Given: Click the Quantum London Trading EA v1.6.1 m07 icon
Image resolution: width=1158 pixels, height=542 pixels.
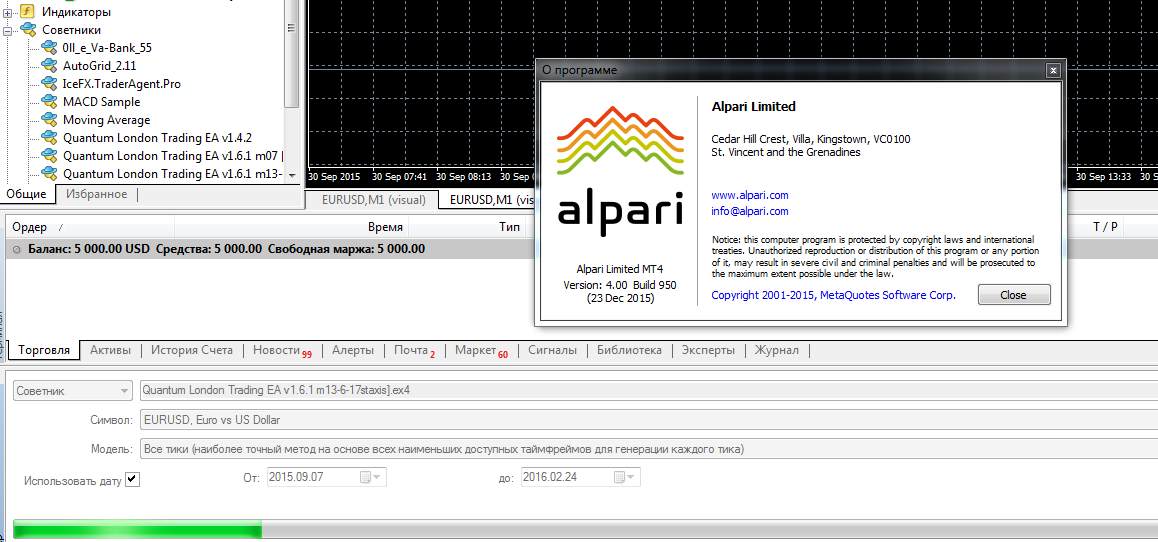Looking at the screenshot, I should [49, 156].
